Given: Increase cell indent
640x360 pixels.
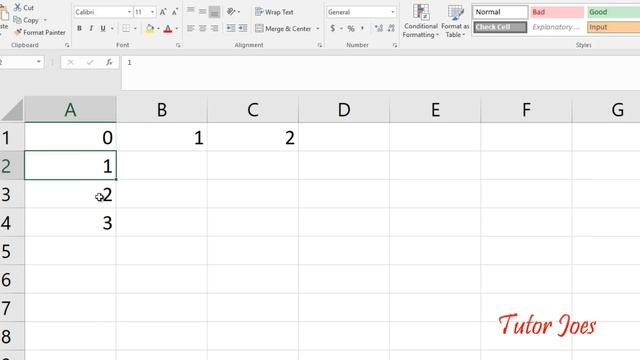Looking at the screenshot, I should click(x=243, y=28).
